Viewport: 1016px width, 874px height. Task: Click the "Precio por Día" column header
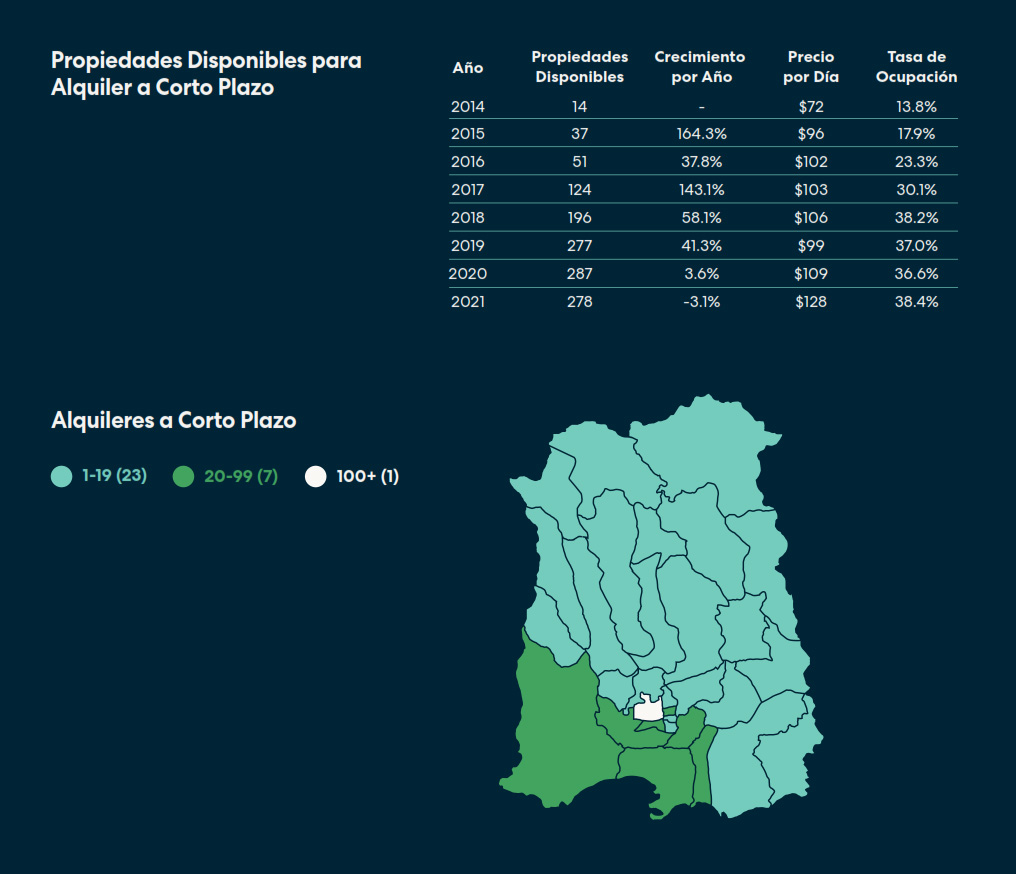(x=810, y=67)
